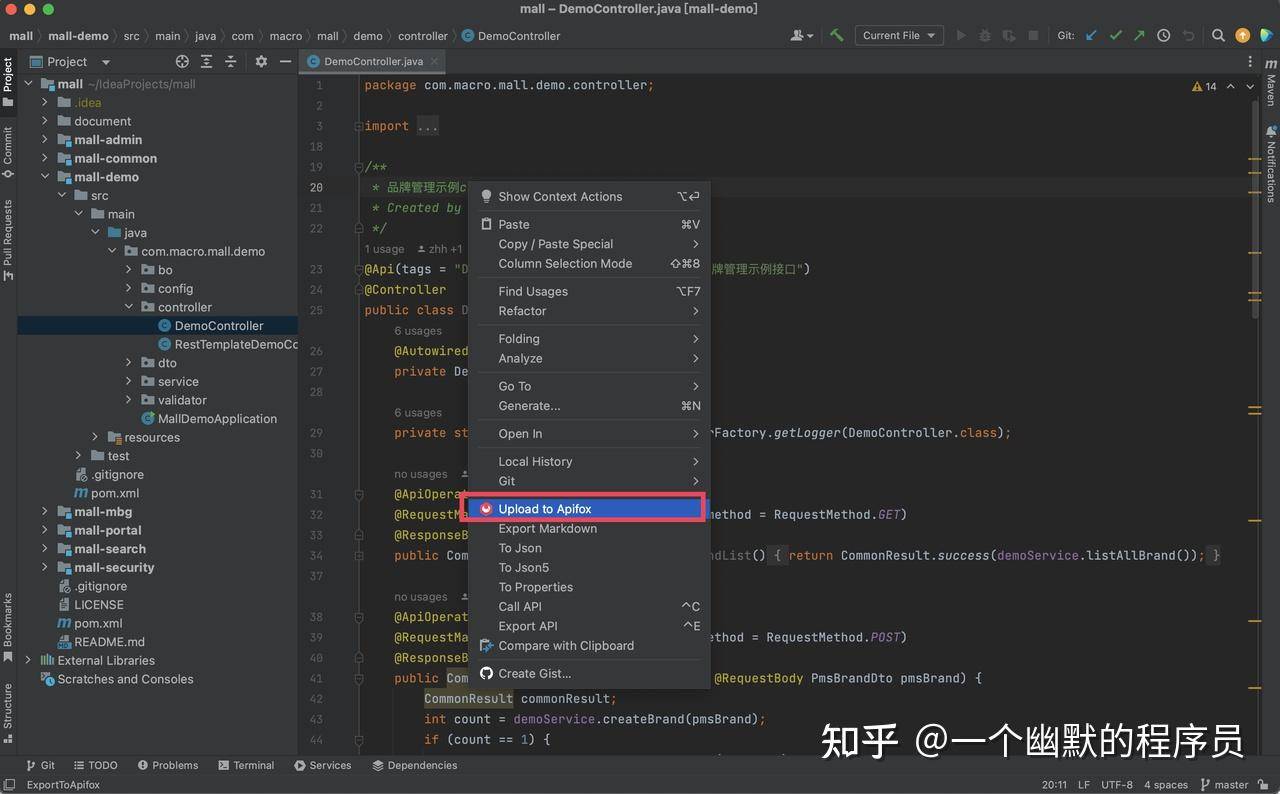The height and width of the screenshot is (794, 1280).
Task: Open the Structure tool window
Action: click(x=8, y=713)
